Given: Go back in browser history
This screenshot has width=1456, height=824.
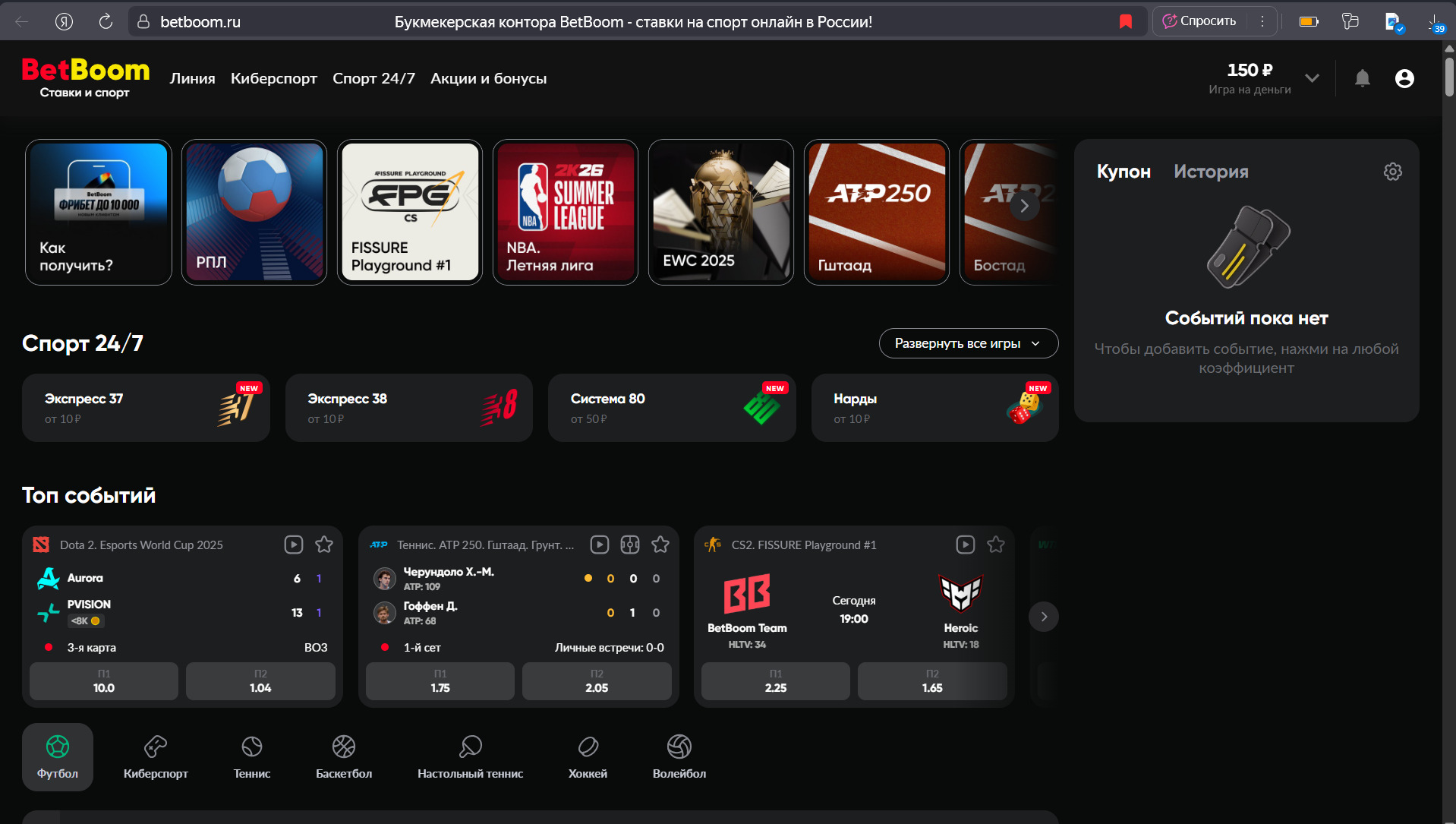Looking at the screenshot, I should pos(22,21).
